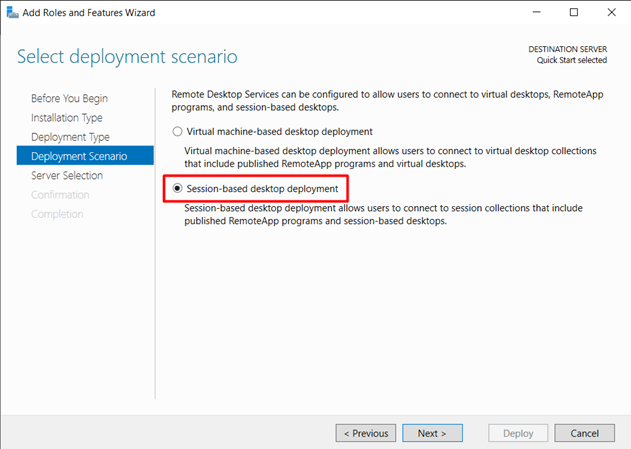Click the Completion step in sidebar
This screenshot has width=631, height=449.
[x=57, y=214]
